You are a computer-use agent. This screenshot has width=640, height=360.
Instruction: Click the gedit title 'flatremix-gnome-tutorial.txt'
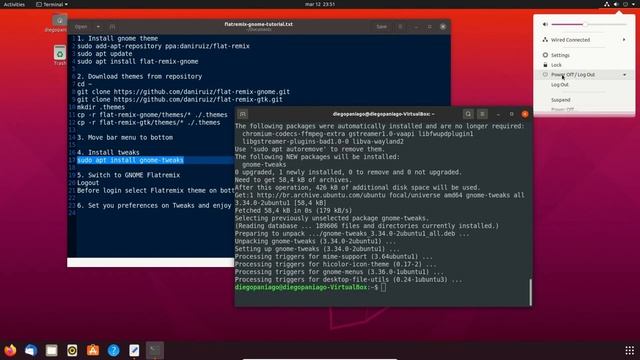(x=258, y=24)
